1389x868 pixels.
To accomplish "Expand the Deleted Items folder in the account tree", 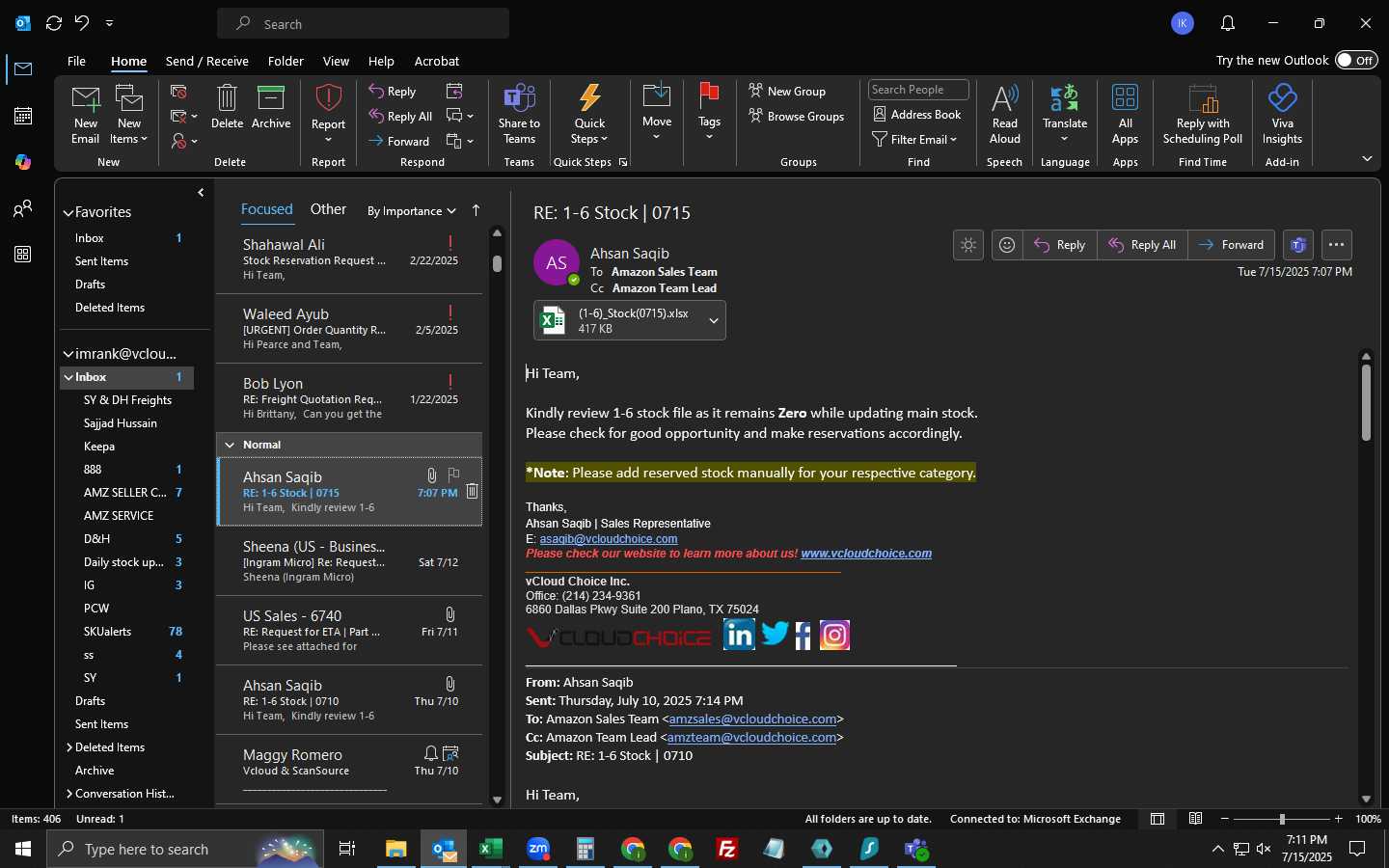I will click(x=69, y=747).
